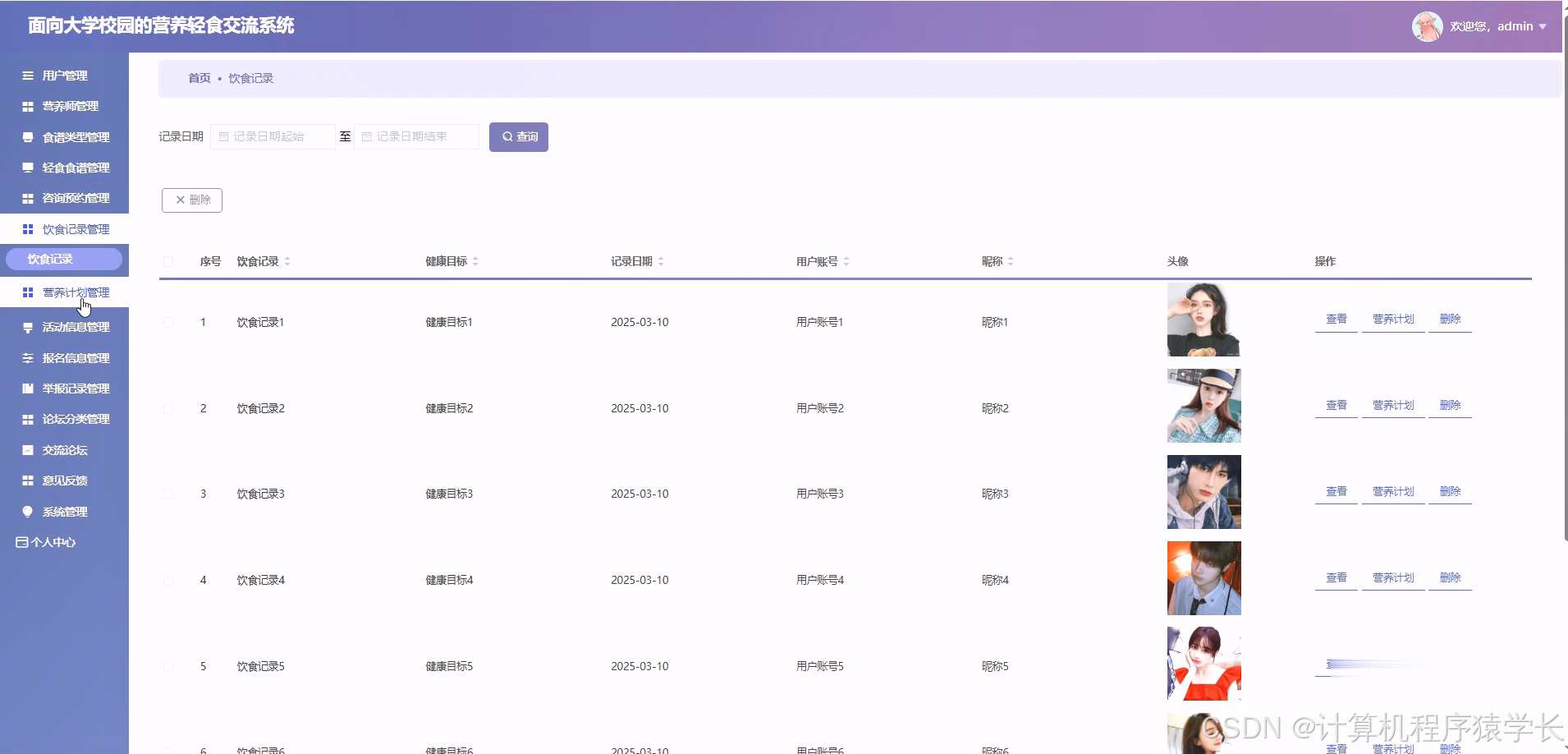Open the 用户管理 sidebar section
This screenshot has width=1568, height=754.
click(x=66, y=75)
